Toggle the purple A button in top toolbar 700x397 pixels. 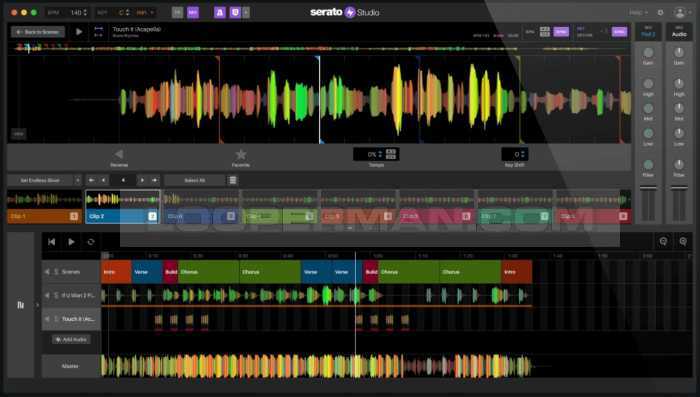point(219,13)
